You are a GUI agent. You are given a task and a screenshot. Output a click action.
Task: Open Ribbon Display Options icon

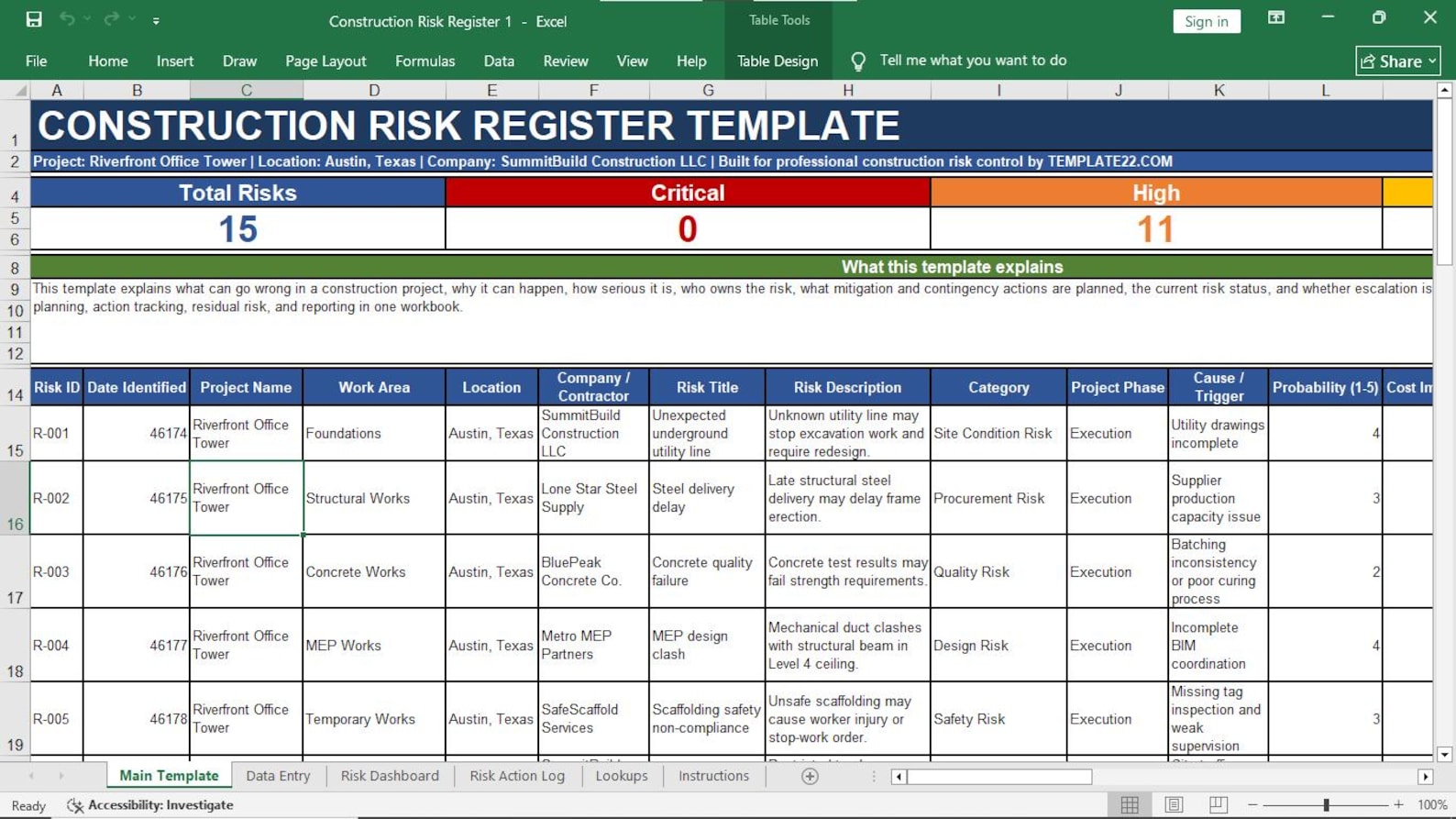[1275, 17]
